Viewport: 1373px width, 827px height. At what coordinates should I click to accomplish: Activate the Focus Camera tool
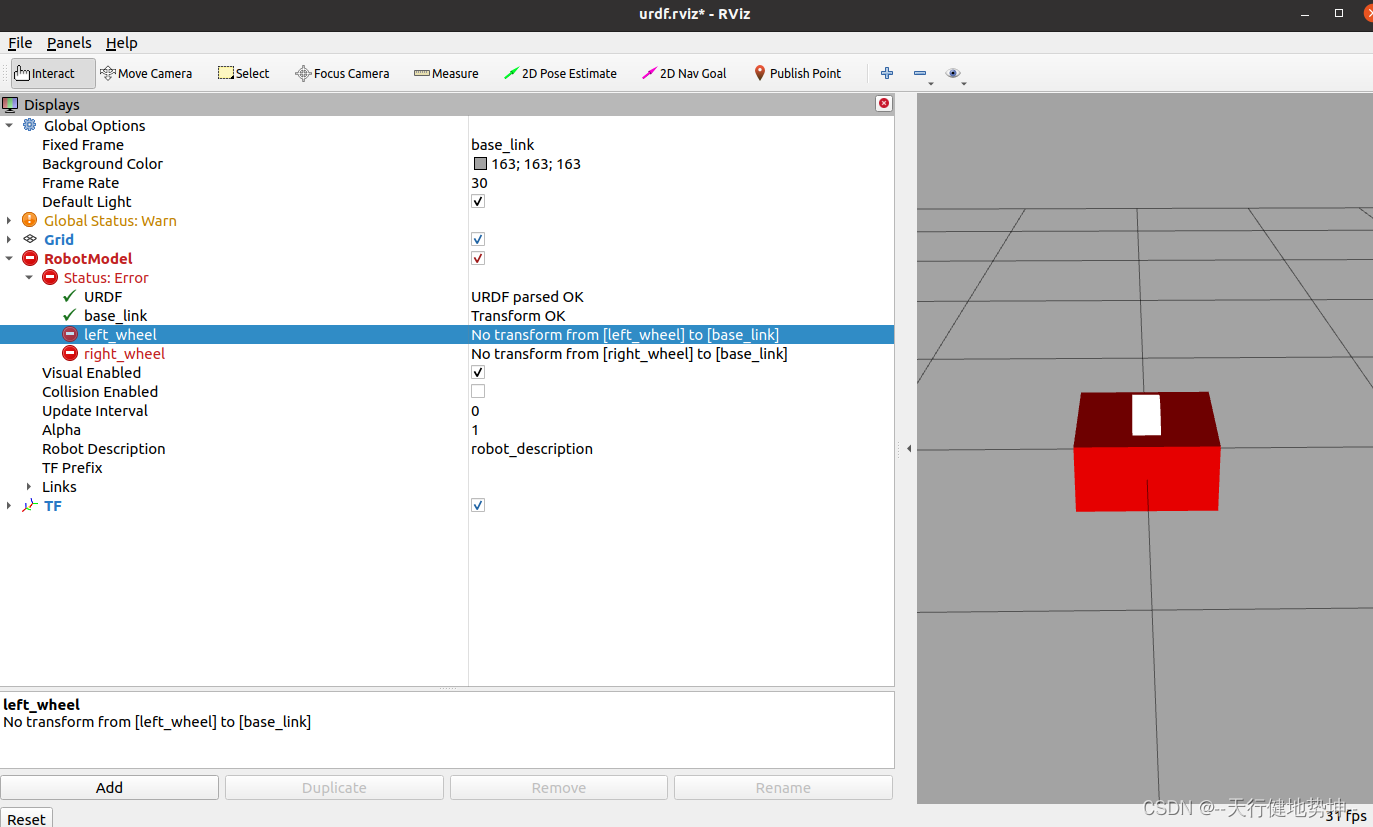click(x=342, y=73)
